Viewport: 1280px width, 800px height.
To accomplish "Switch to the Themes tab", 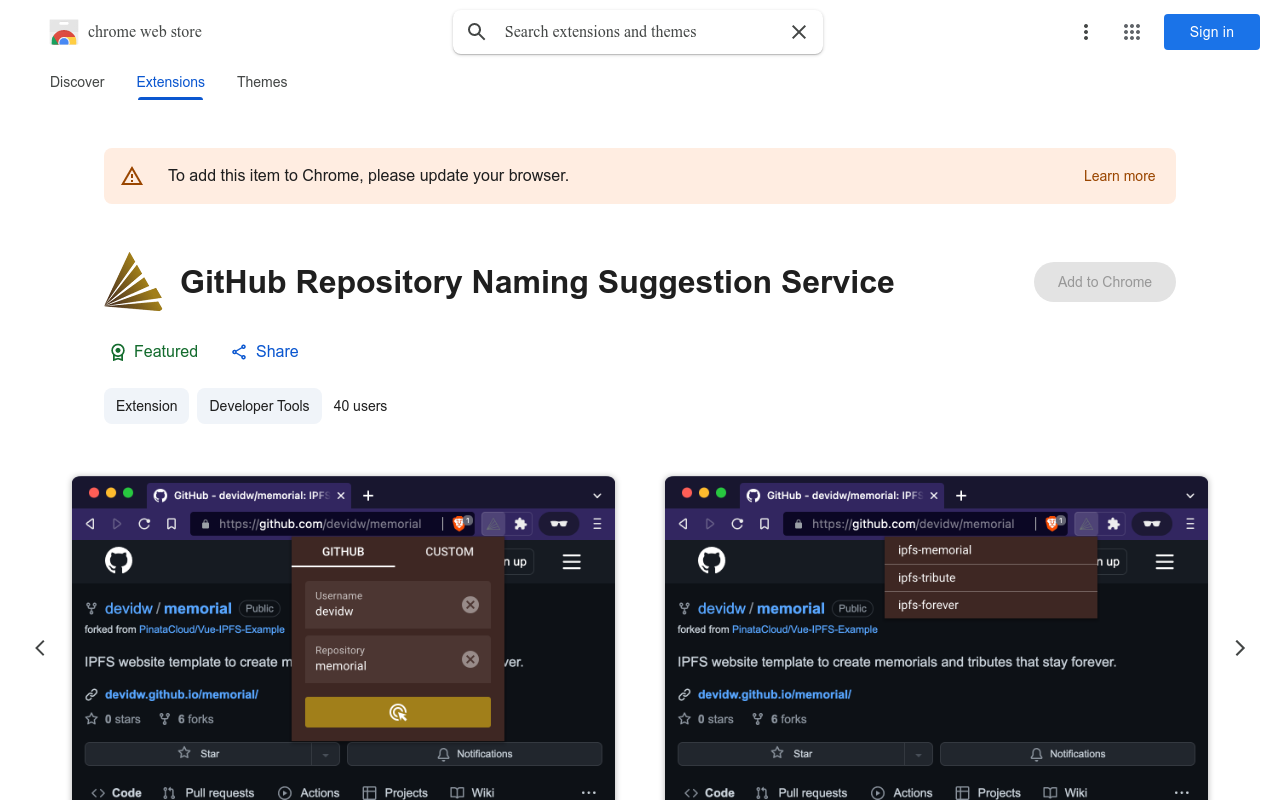I will tap(262, 82).
